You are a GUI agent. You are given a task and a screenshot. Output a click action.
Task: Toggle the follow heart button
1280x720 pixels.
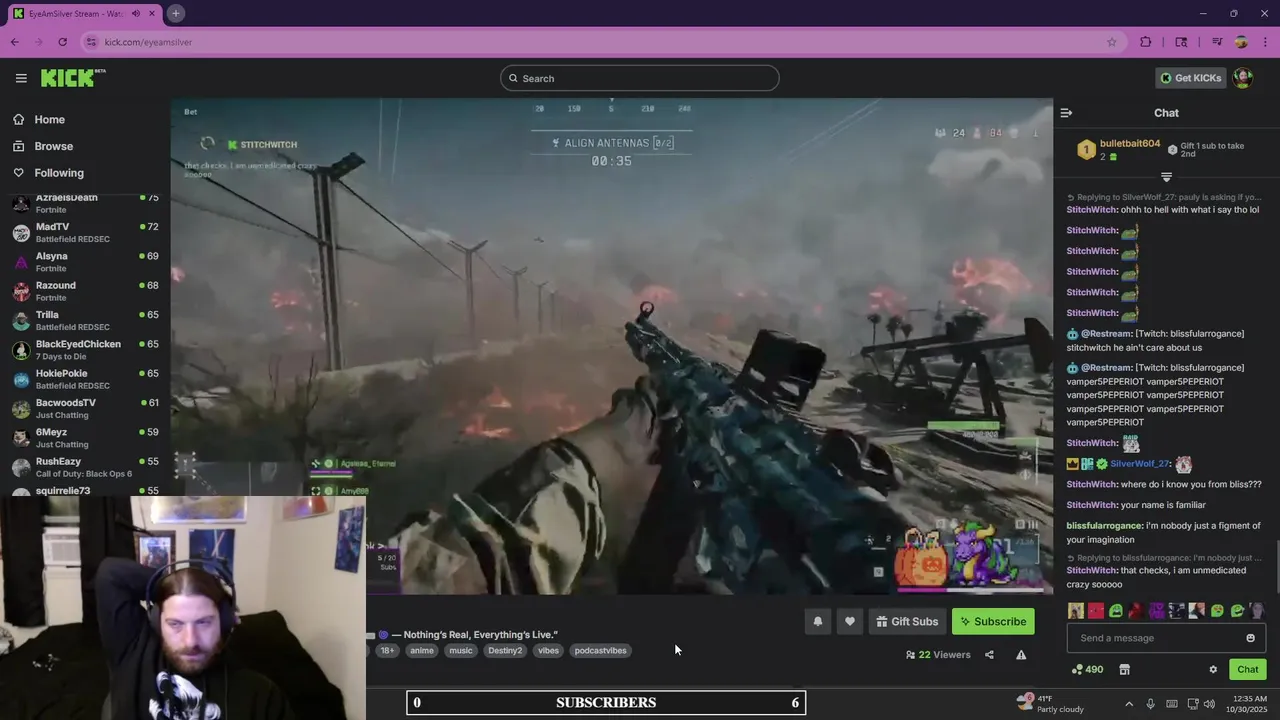(x=849, y=621)
